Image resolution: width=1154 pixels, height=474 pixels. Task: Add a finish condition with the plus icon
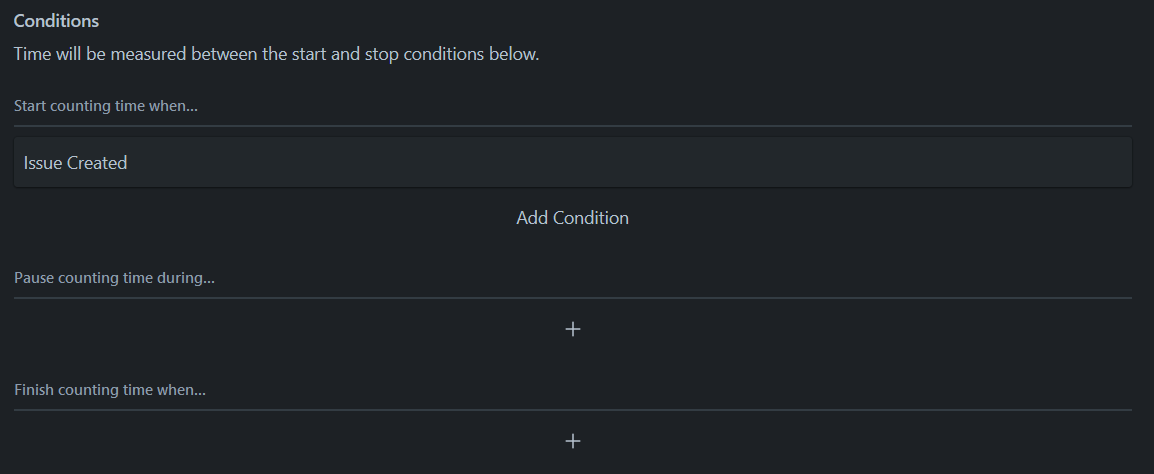click(x=573, y=441)
